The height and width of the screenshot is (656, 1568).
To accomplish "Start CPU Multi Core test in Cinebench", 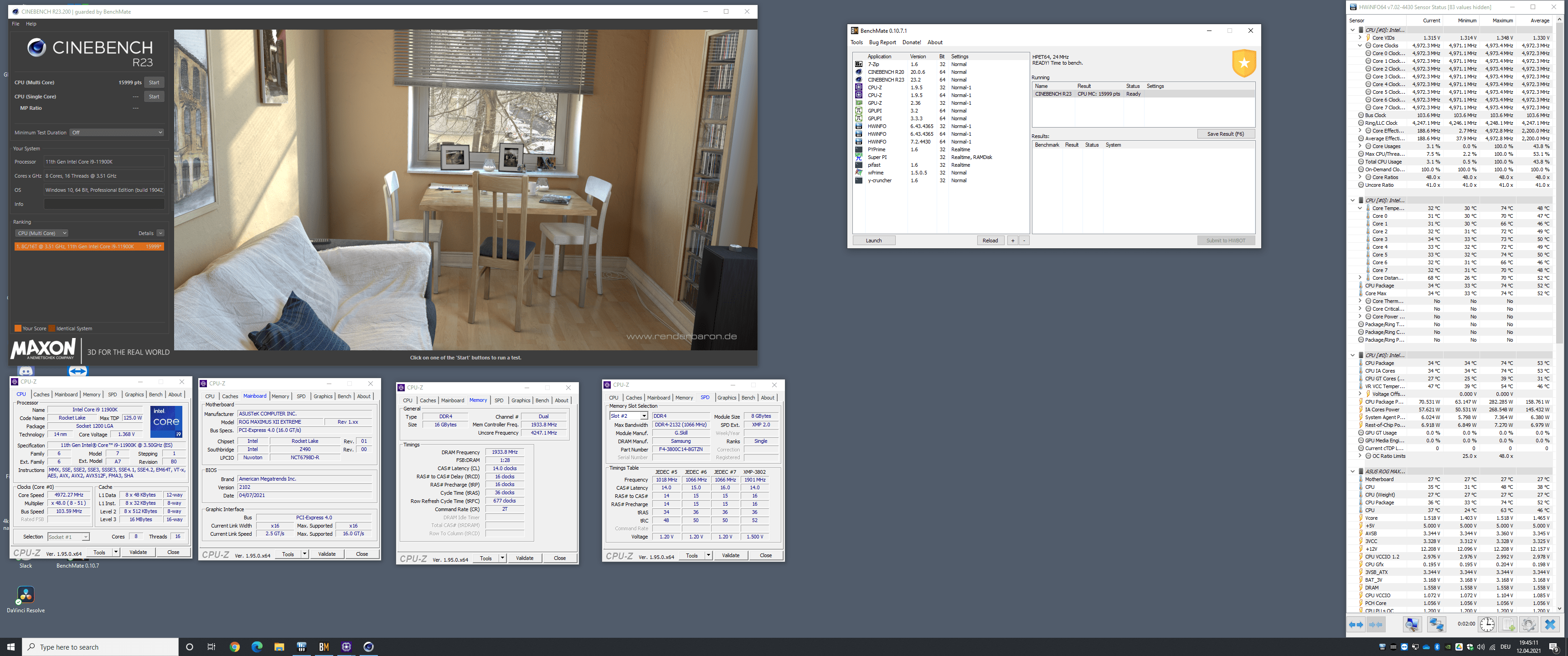I will 154,83.
